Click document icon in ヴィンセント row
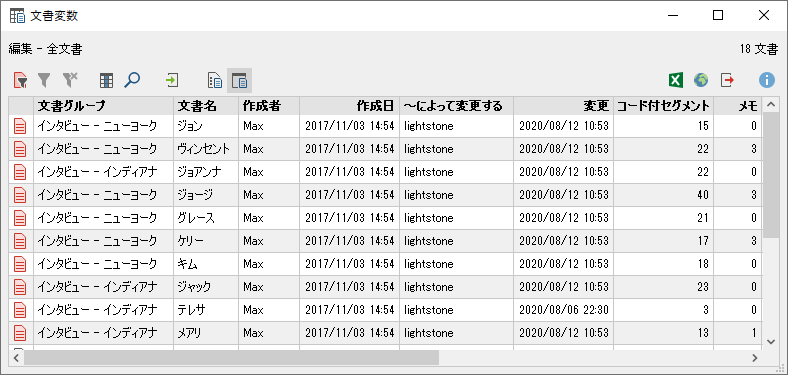Viewport: 788px width, 375px height. point(20,149)
